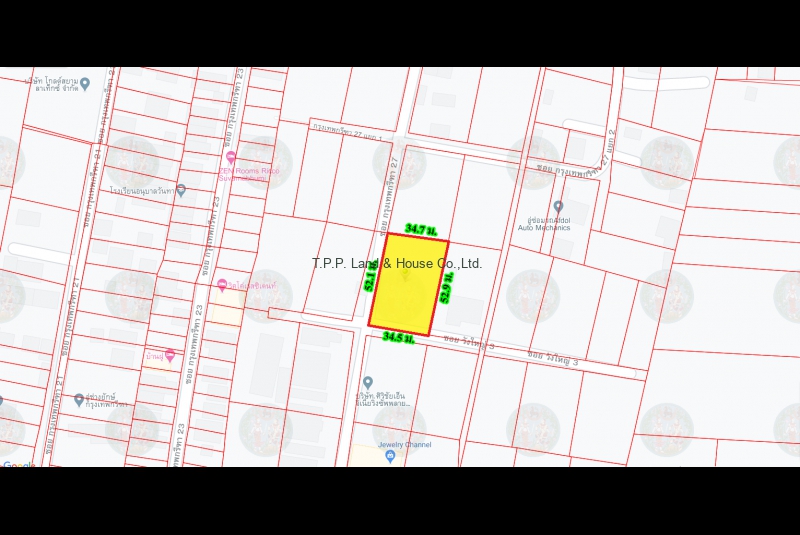Image resolution: width=800 pixels, height=535 pixels.
Task: Click the 34.7 ม. measurement label
Action: (x=421, y=229)
